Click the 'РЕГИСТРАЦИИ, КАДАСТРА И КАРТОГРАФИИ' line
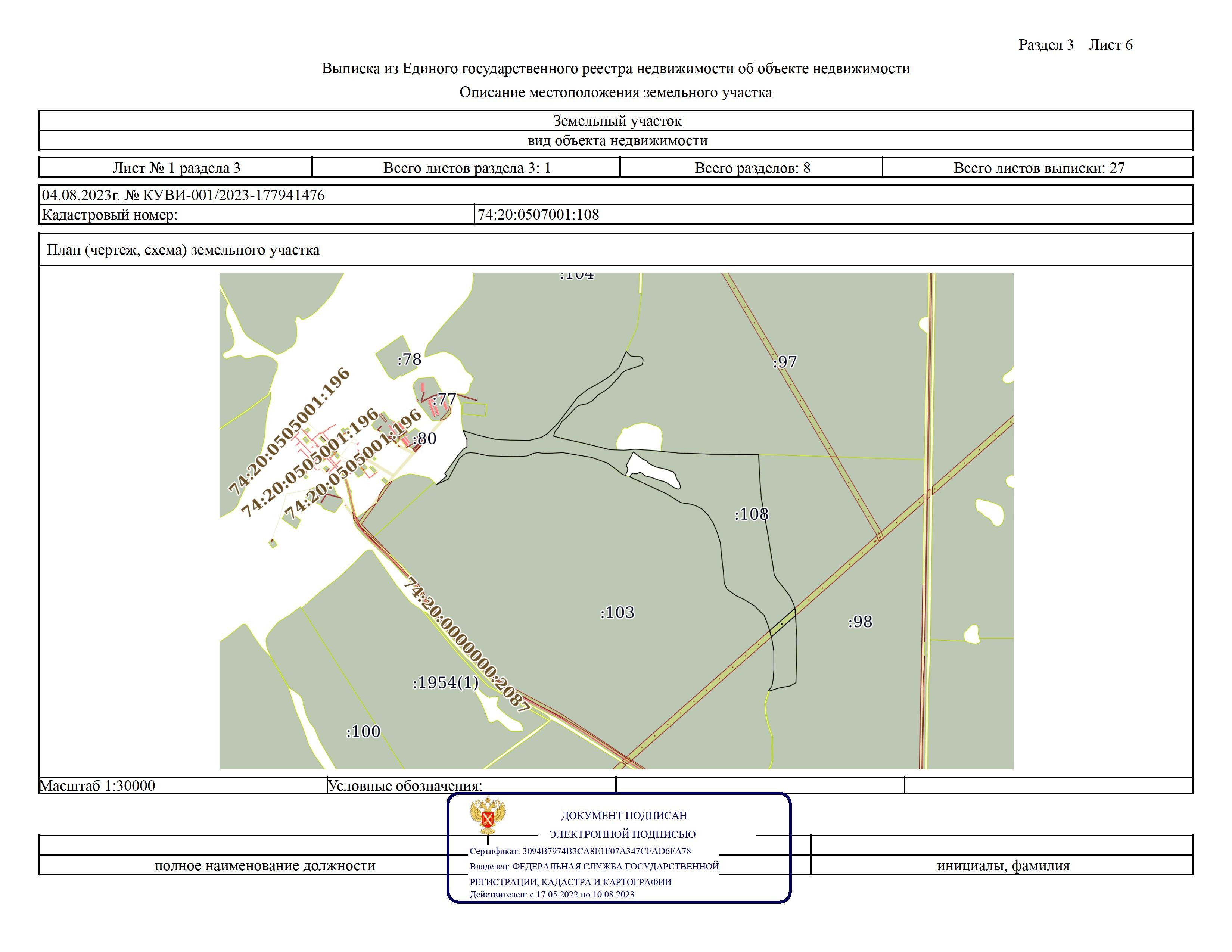The image size is (1232, 952). pyautogui.click(x=570, y=882)
